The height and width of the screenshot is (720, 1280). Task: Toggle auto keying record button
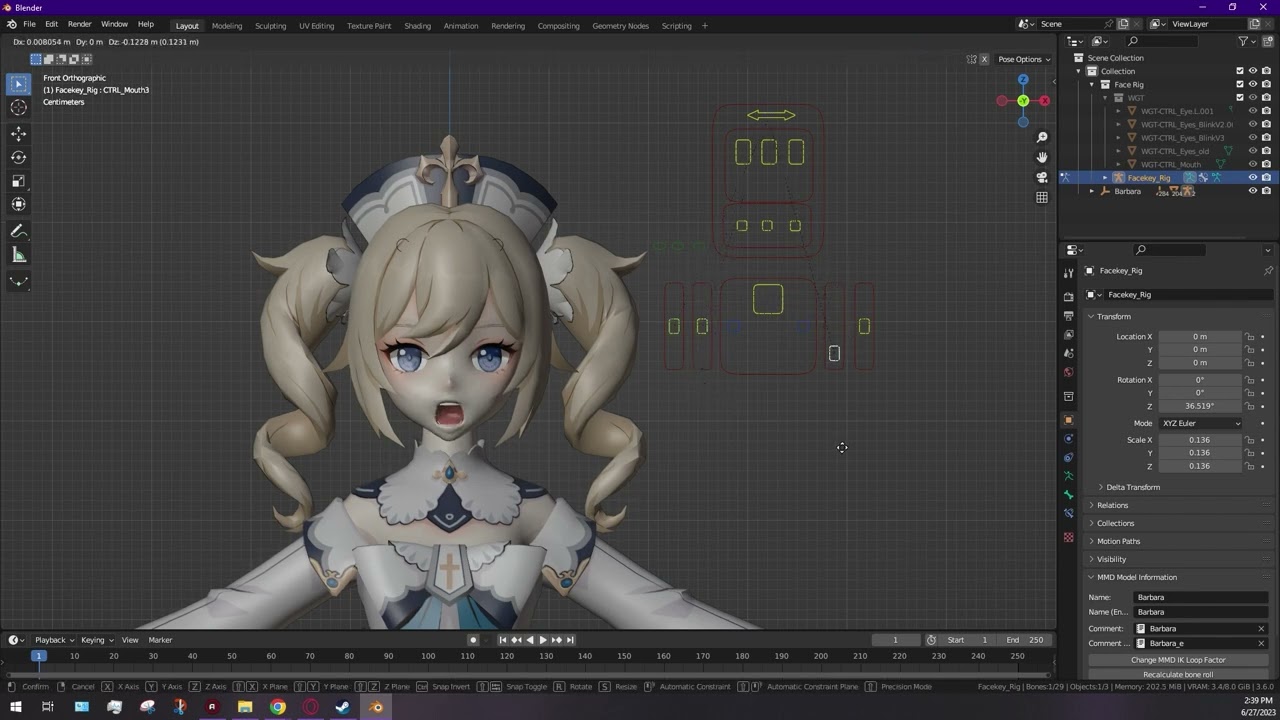click(x=473, y=640)
